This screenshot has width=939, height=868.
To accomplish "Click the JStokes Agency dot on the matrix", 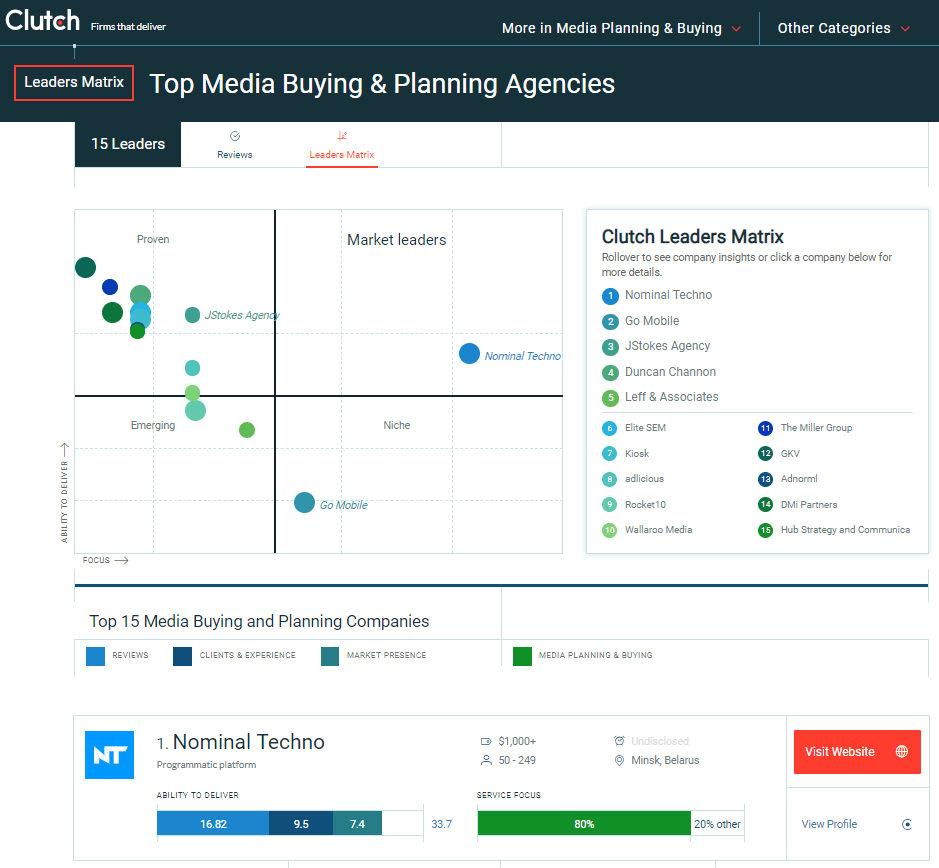I will point(192,315).
